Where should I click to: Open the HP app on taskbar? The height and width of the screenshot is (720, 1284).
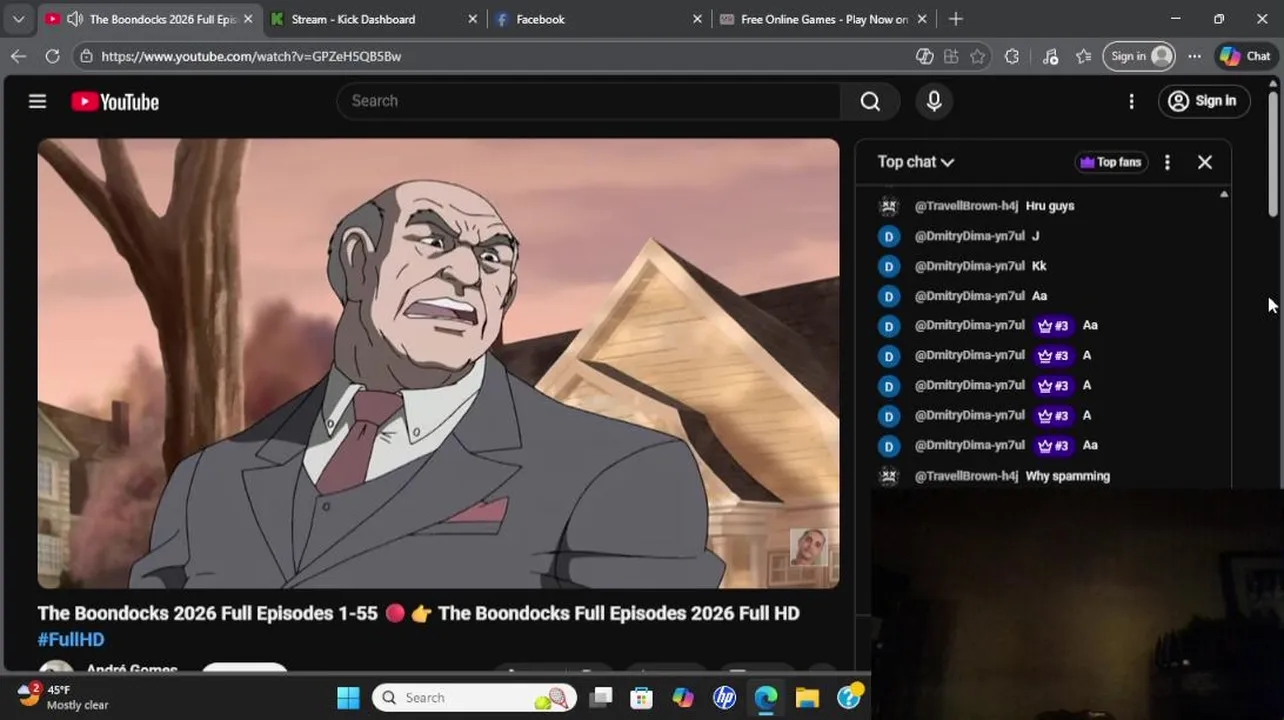coord(725,698)
